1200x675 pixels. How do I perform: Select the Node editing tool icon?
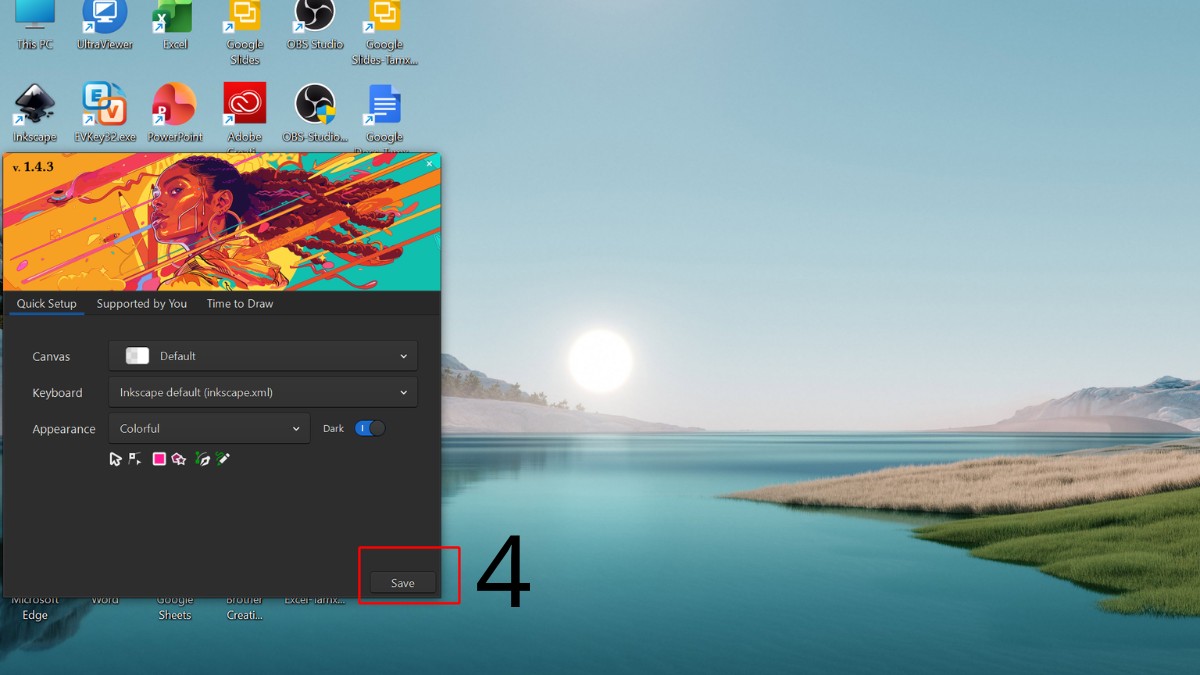tap(134, 458)
